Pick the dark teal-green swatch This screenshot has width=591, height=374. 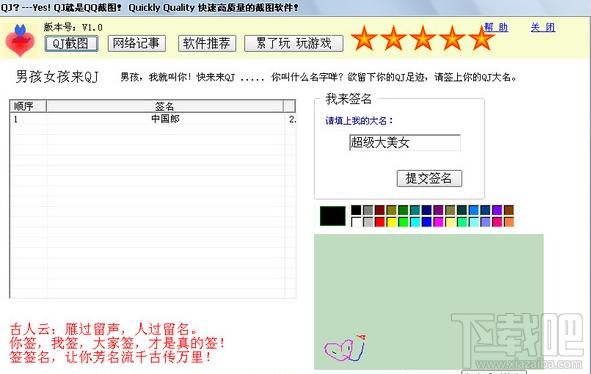click(462, 210)
